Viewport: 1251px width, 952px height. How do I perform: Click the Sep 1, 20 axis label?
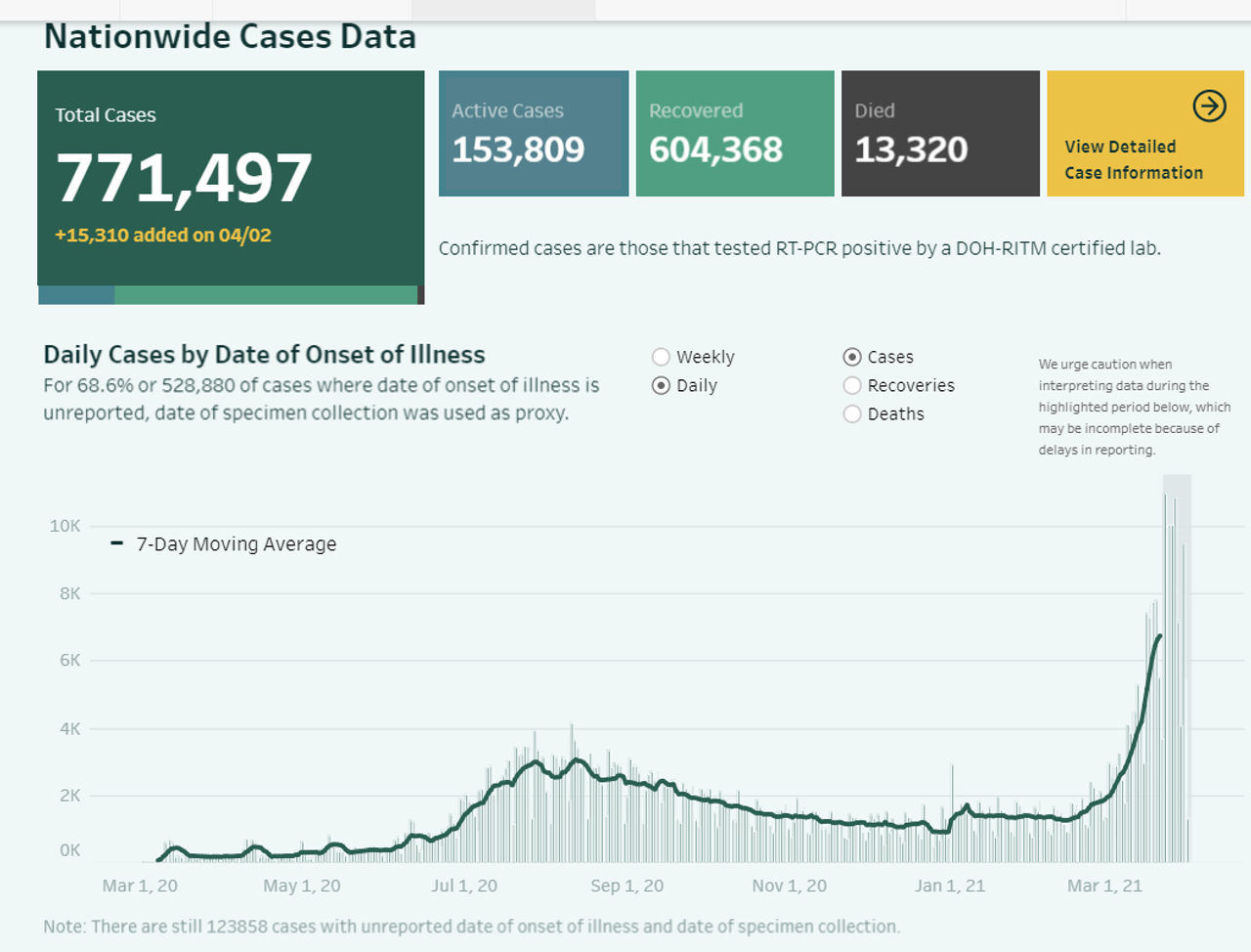click(626, 886)
